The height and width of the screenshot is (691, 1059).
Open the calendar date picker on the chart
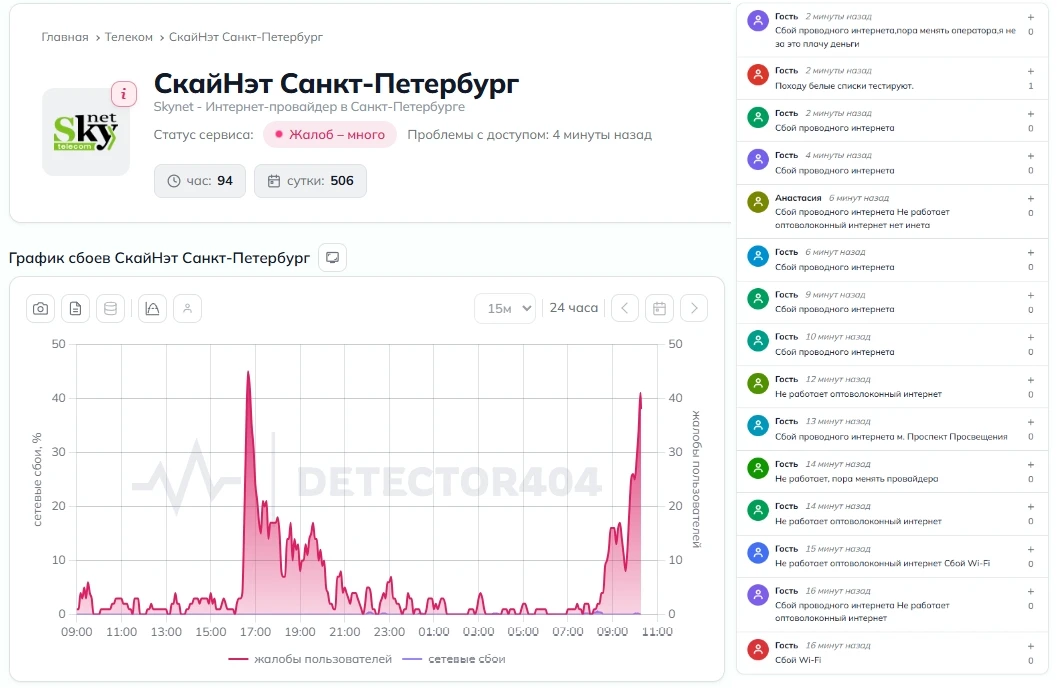pos(659,309)
